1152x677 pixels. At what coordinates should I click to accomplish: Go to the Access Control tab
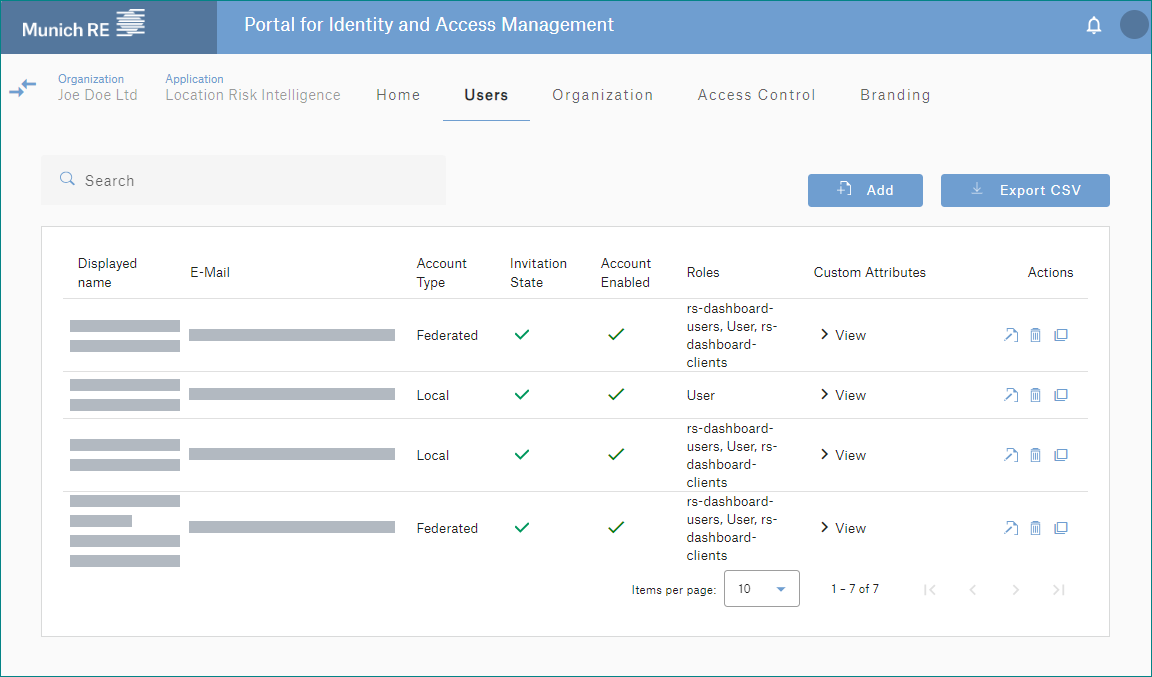click(x=757, y=95)
